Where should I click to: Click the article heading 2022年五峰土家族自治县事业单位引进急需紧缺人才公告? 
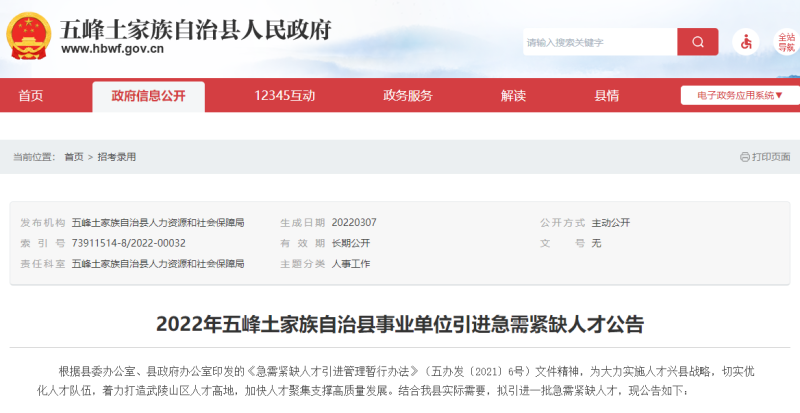pyautogui.click(x=400, y=324)
